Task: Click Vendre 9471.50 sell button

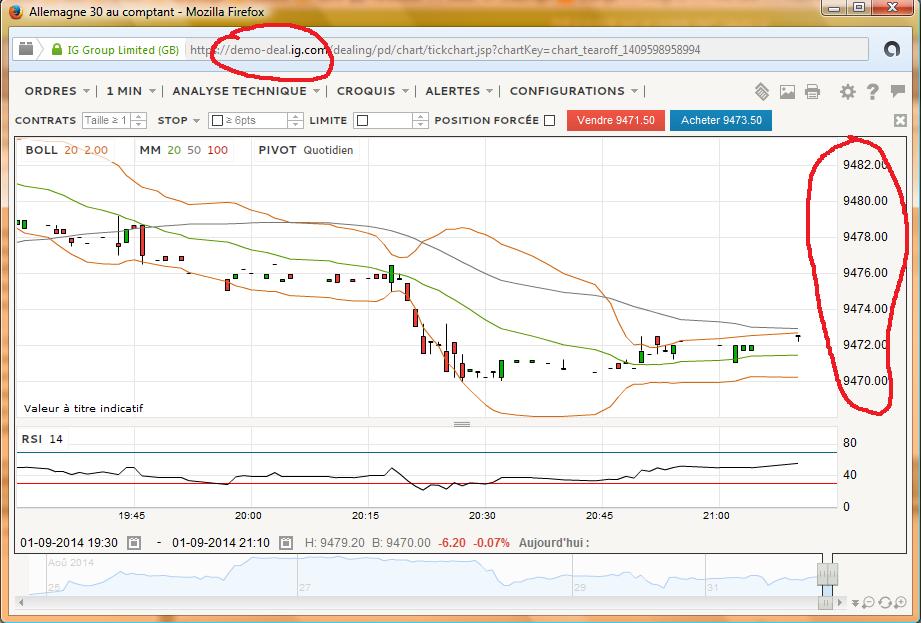Action: (615, 120)
